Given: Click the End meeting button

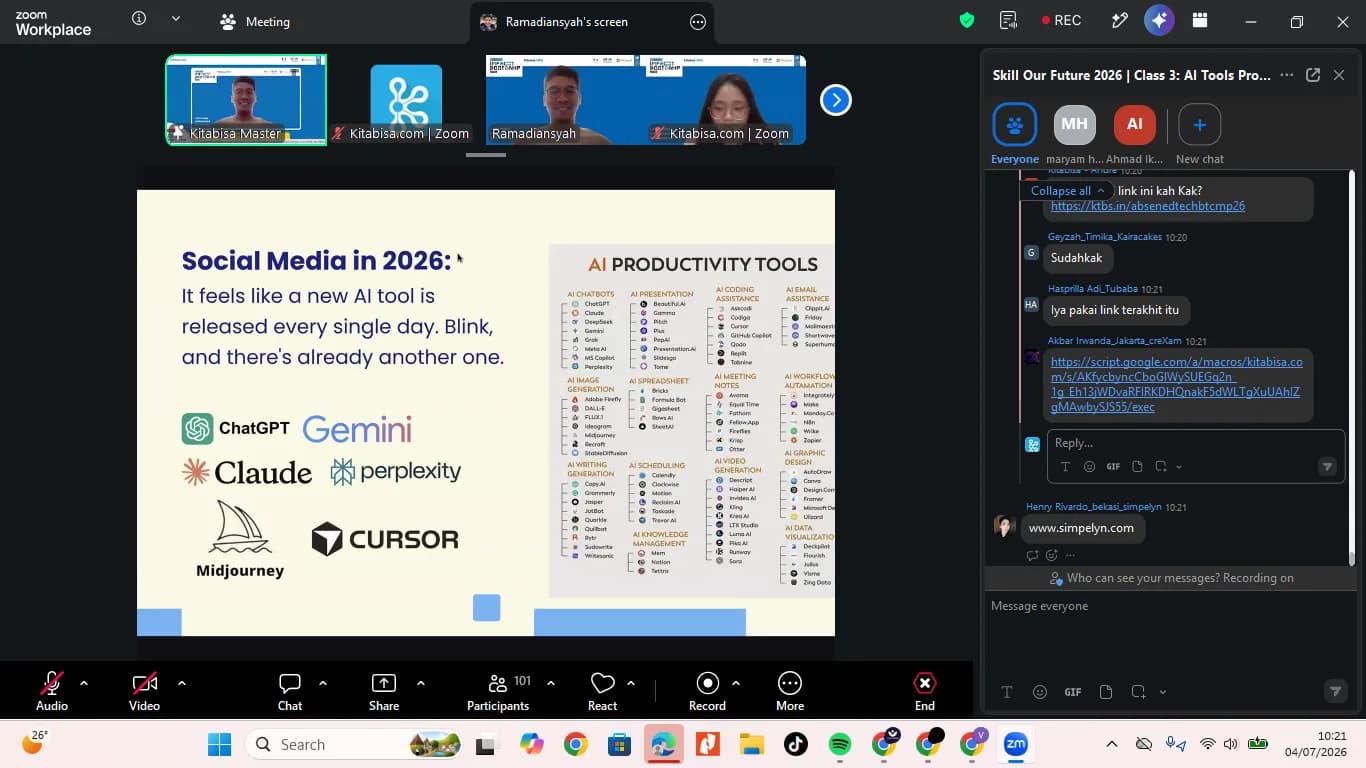Looking at the screenshot, I should tap(925, 691).
